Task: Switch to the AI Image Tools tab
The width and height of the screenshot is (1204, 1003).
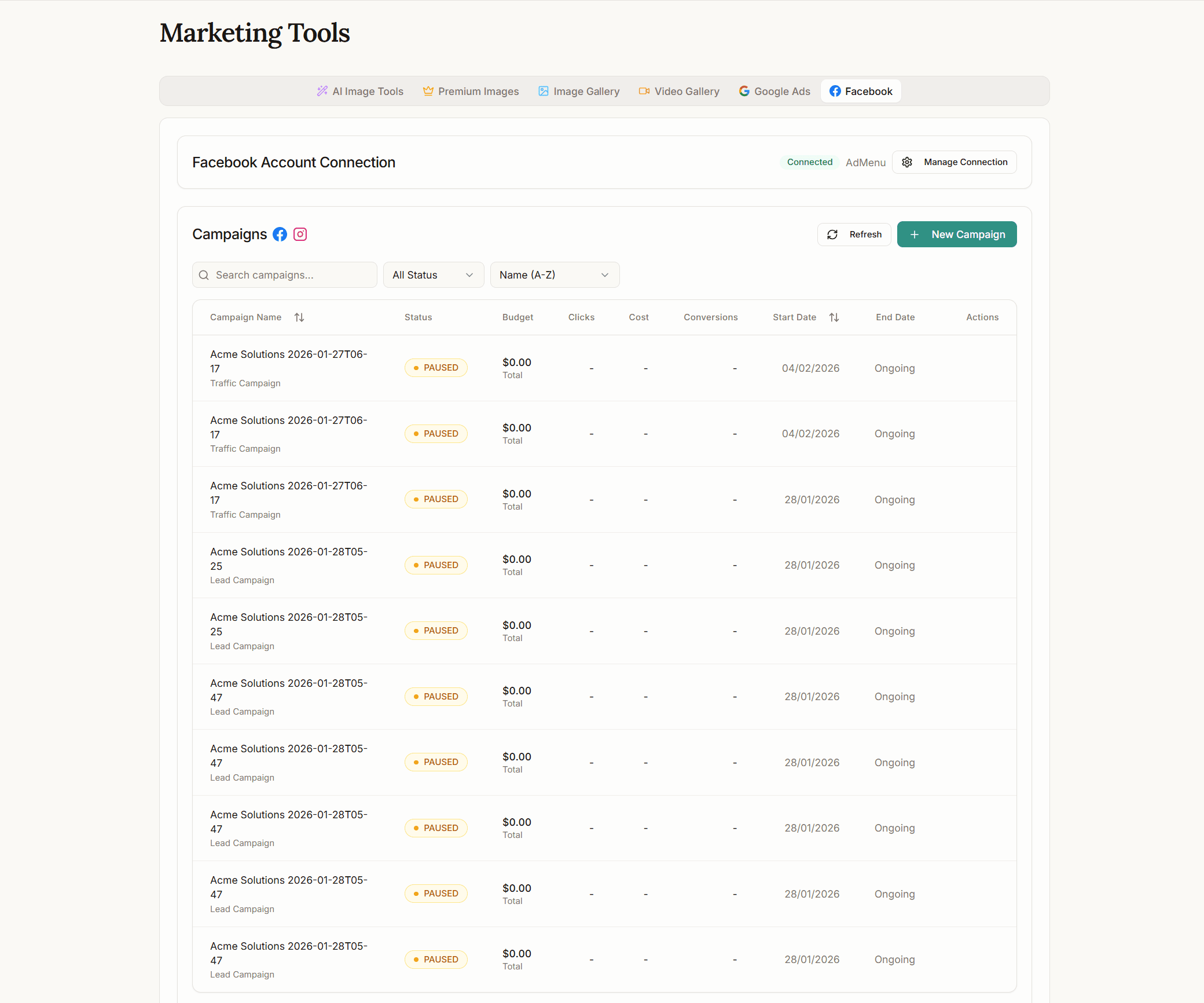Action: (360, 91)
